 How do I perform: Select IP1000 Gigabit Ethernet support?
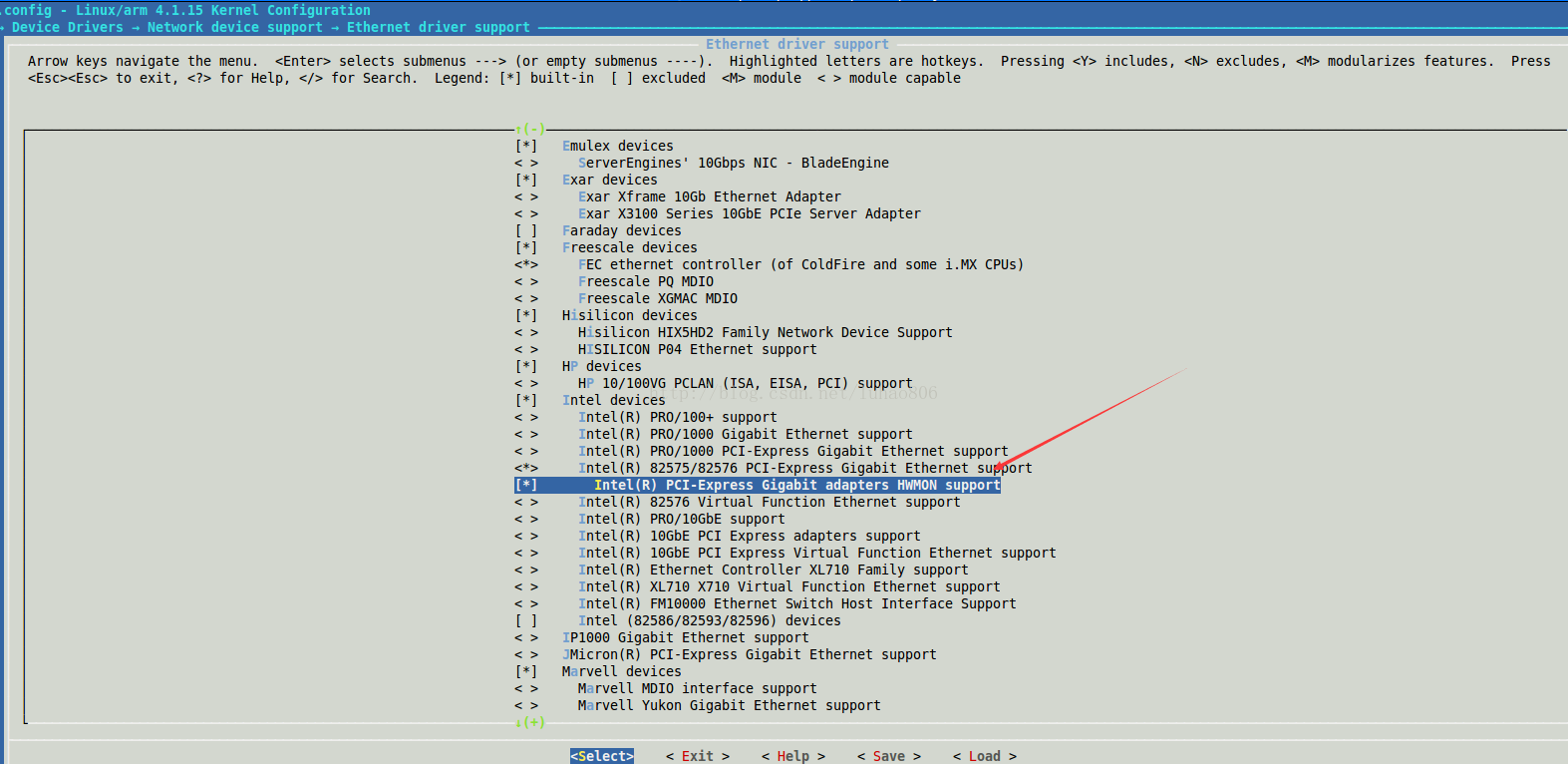[x=686, y=637]
